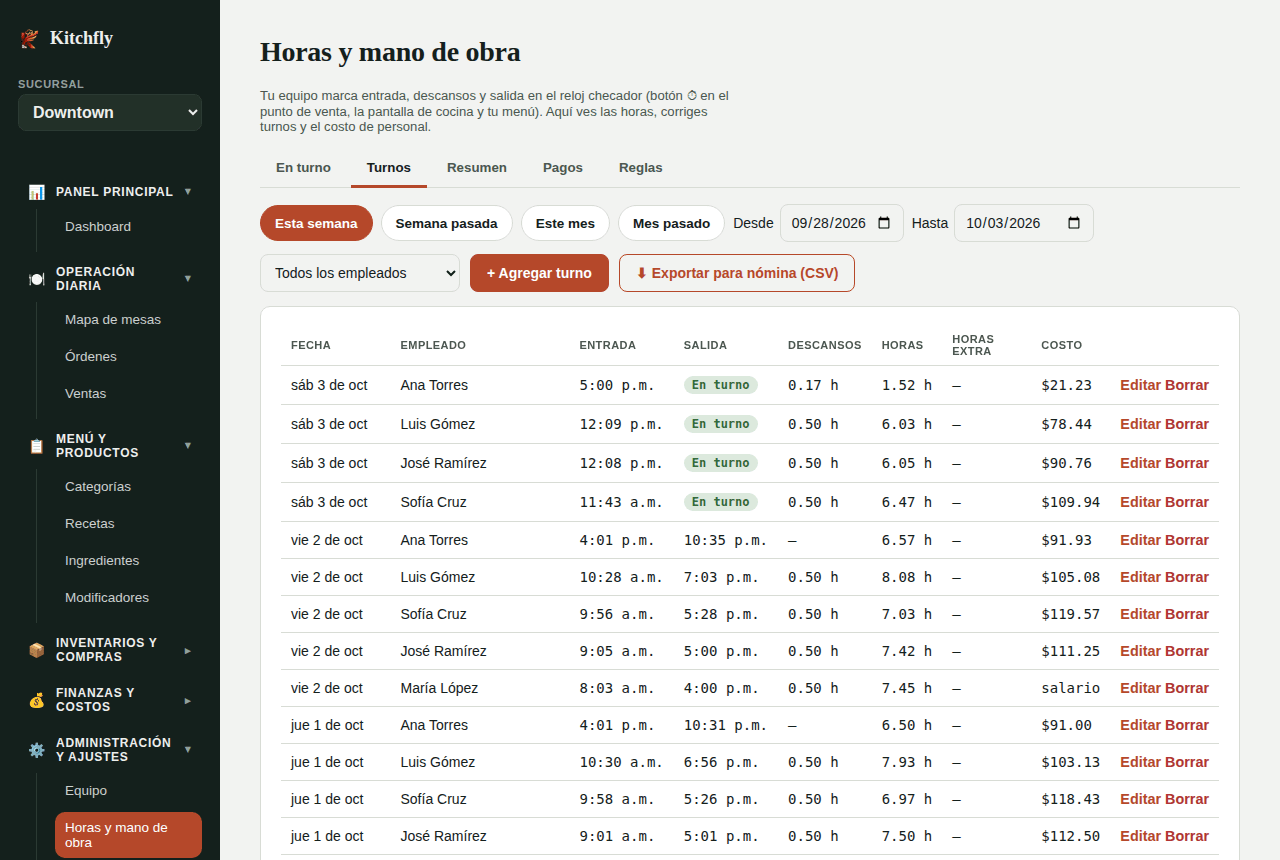Click the Menú y Productos clipboard icon
The image size is (1280, 860).
click(37, 446)
